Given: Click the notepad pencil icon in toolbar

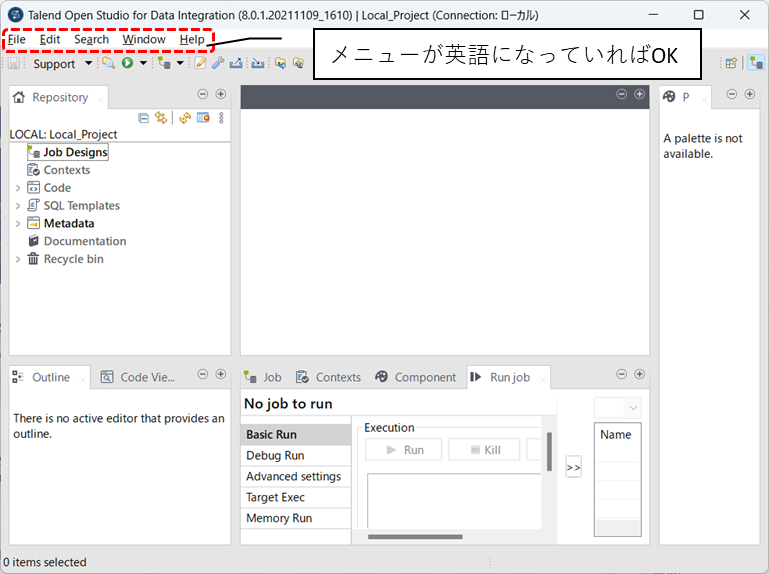Looking at the screenshot, I should click(x=200, y=63).
